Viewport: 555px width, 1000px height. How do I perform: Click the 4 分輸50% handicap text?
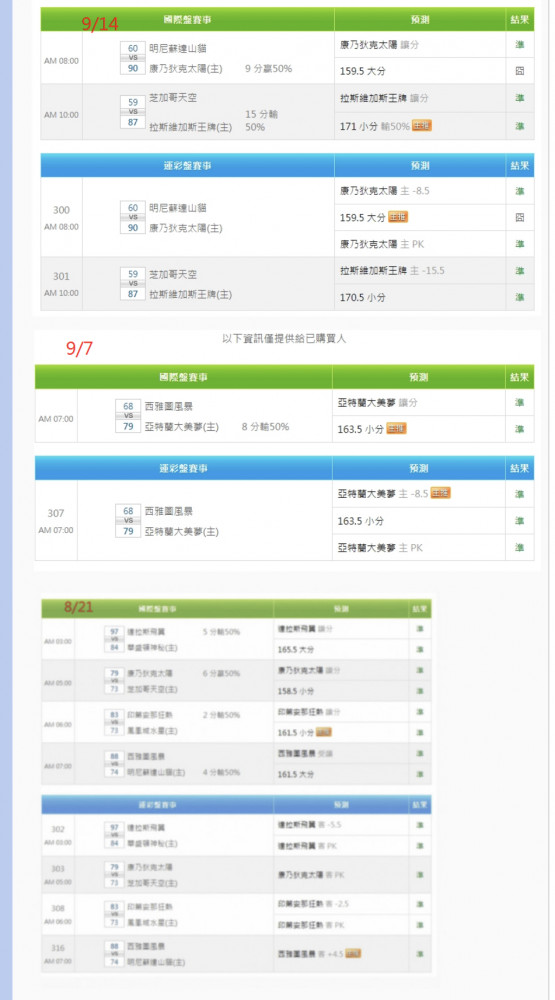[221, 772]
